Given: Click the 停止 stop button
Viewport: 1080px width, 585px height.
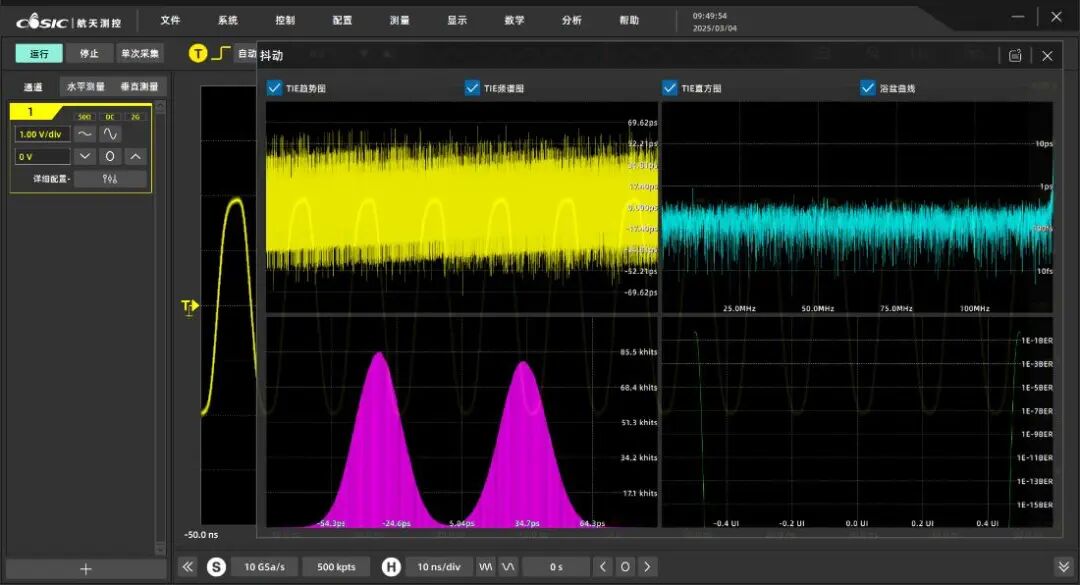Looking at the screenshot, I should [89, 53].
